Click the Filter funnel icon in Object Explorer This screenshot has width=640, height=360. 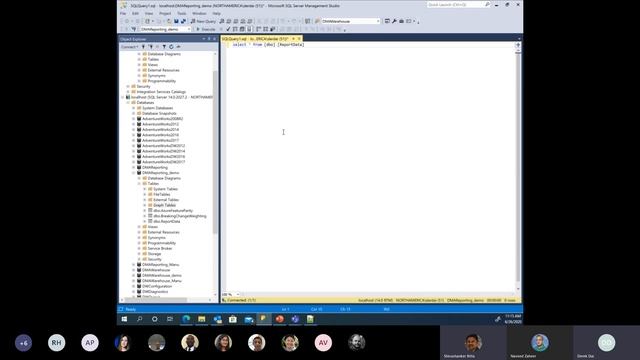164,47
